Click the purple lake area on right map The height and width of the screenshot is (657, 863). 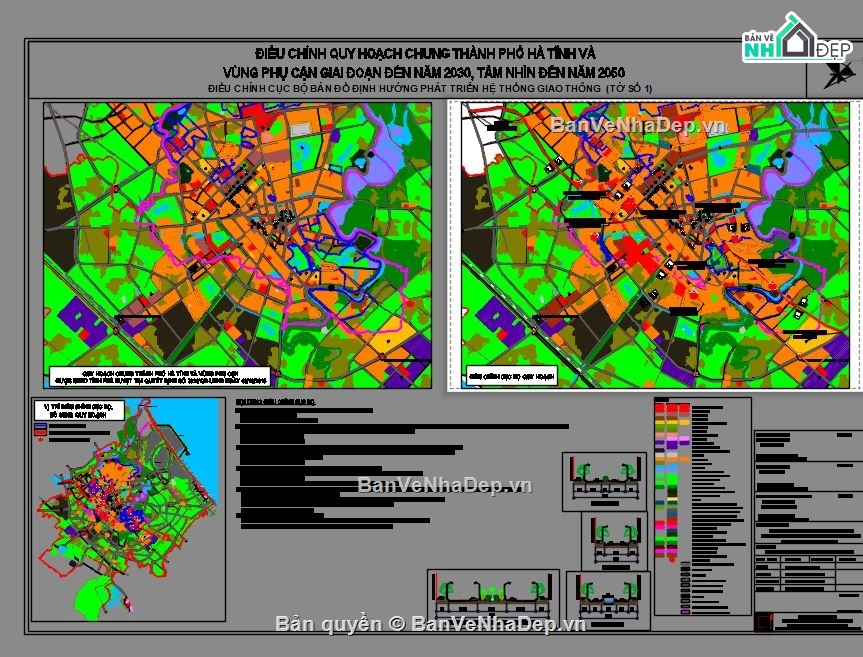tap(800, 162)
